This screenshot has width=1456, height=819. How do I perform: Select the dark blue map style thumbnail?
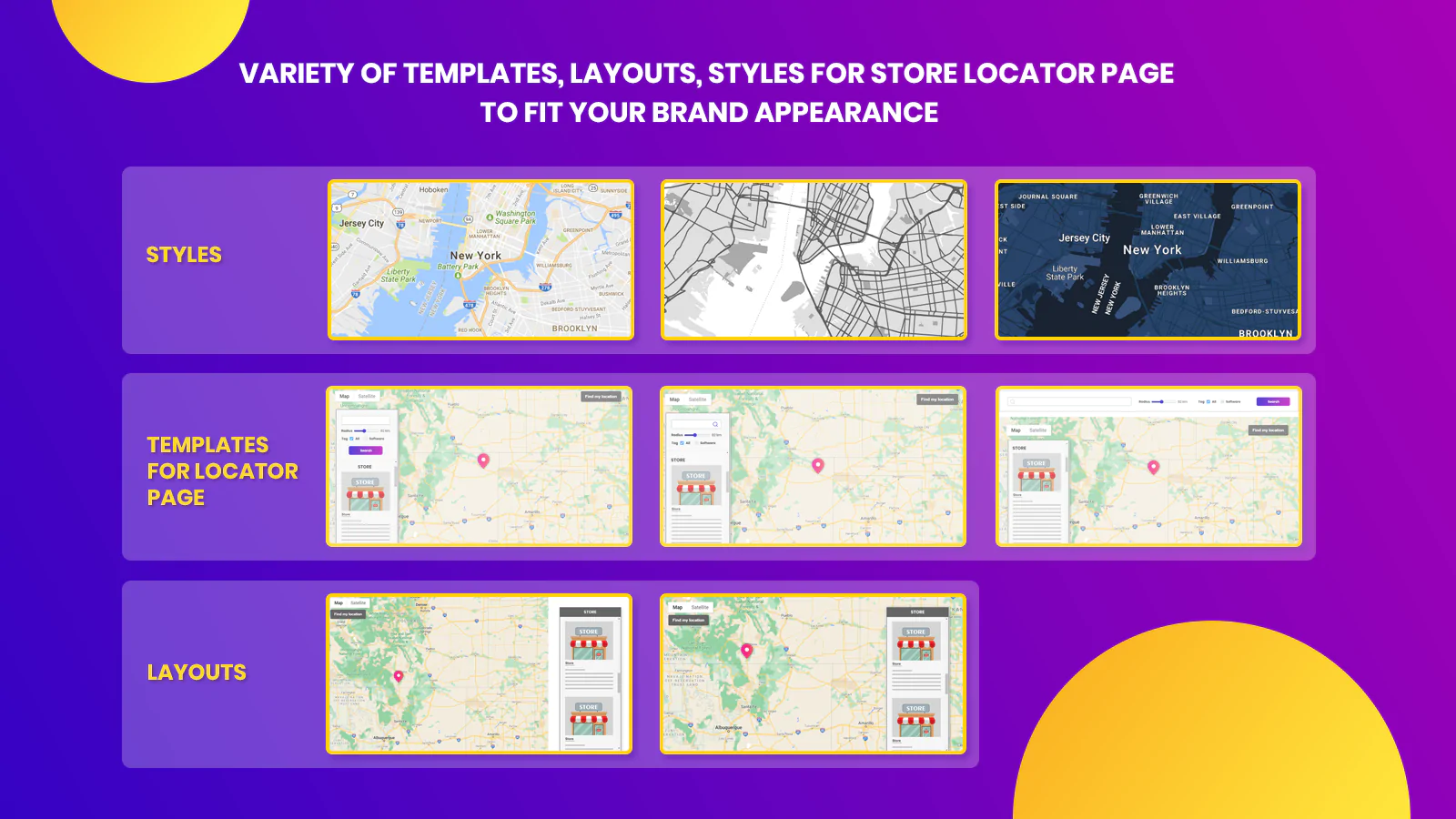[1148, 260]
